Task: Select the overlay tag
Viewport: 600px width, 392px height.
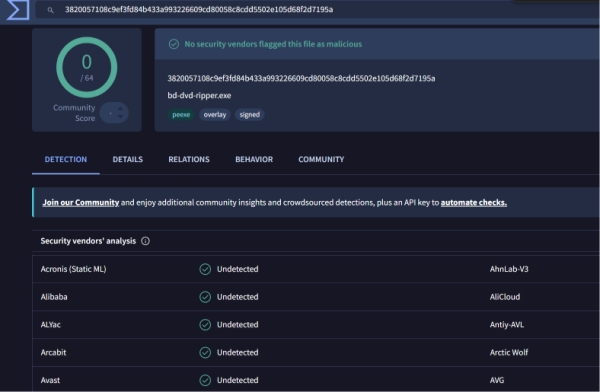Action: pyautogui.click(x=215, y=114)
